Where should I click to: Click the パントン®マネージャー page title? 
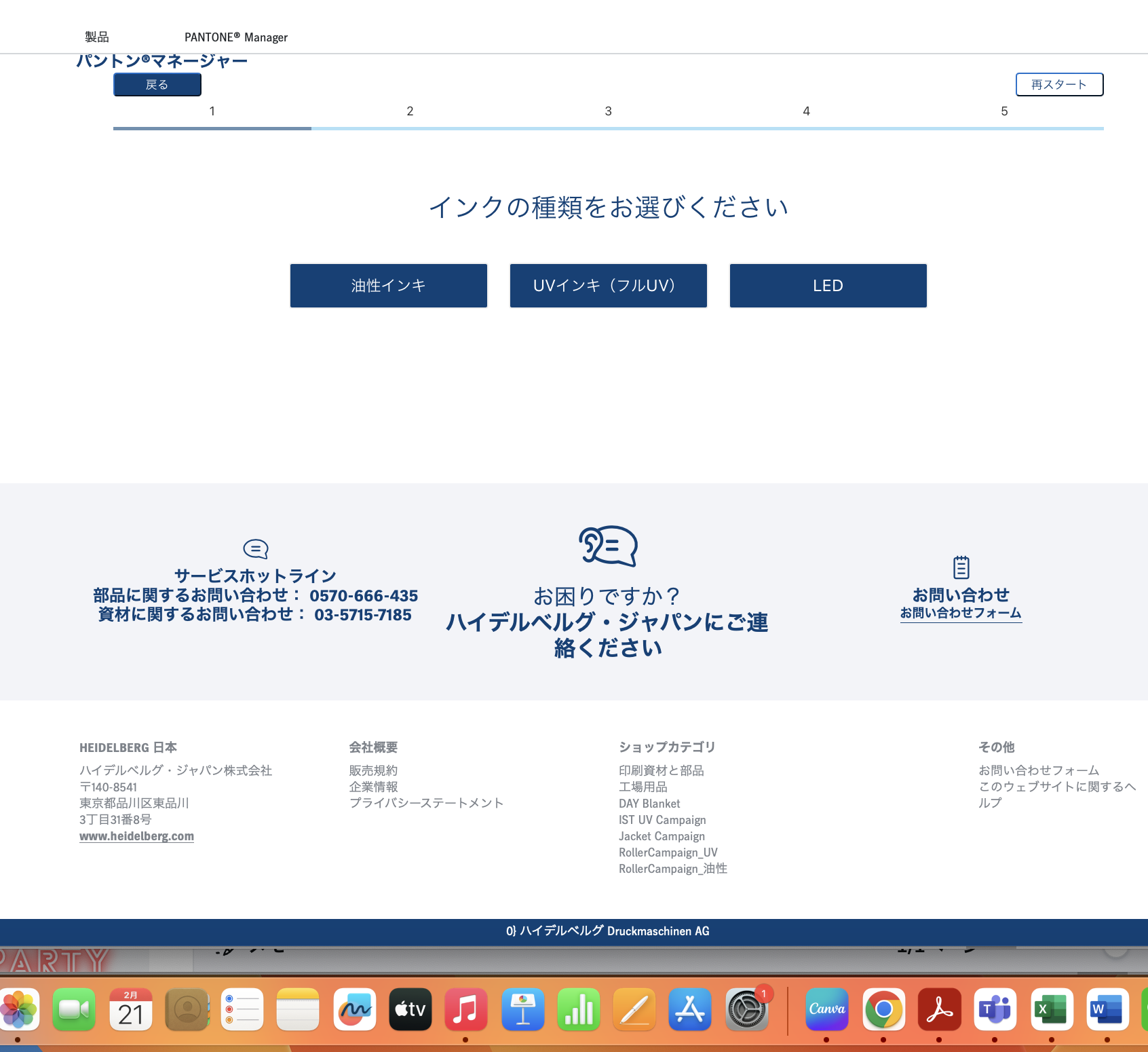pos(161,61)
